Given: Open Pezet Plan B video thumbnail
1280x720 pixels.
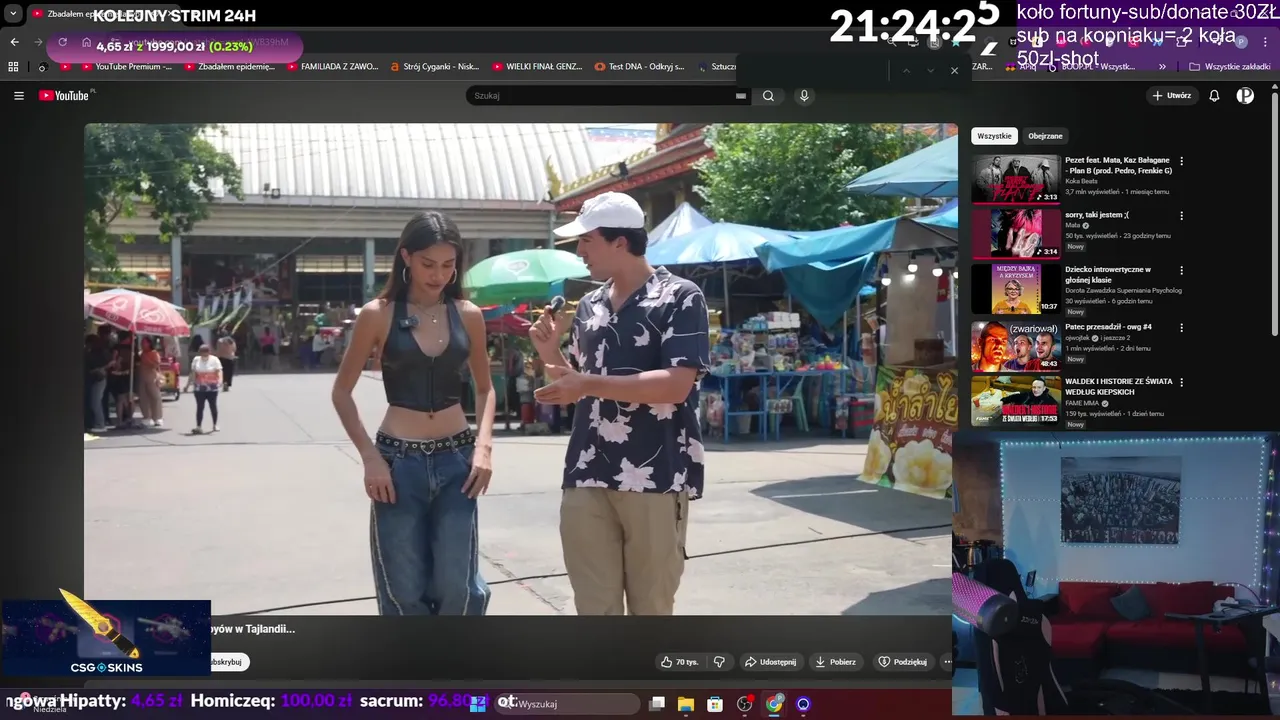Looking at the screenshot, I should click(x=1016, y=178).
